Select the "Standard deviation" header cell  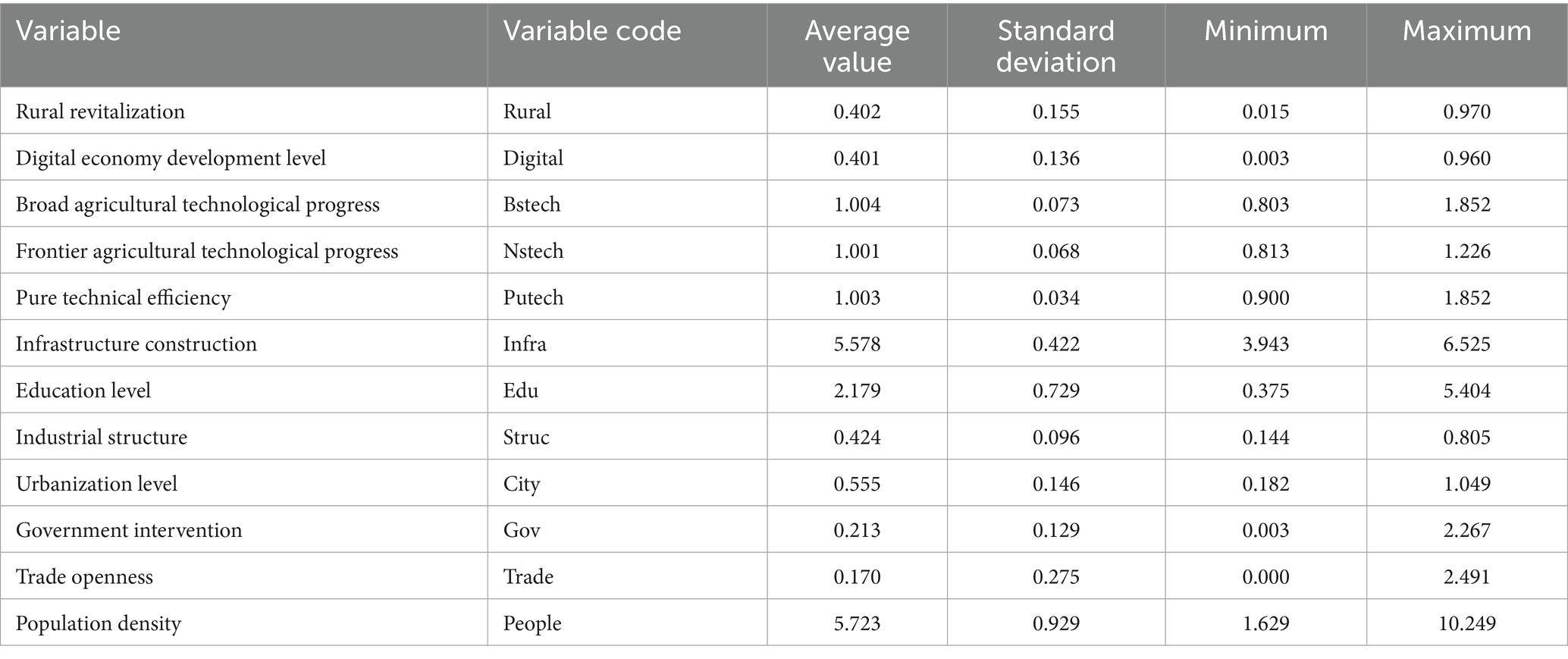point(1055,46)
